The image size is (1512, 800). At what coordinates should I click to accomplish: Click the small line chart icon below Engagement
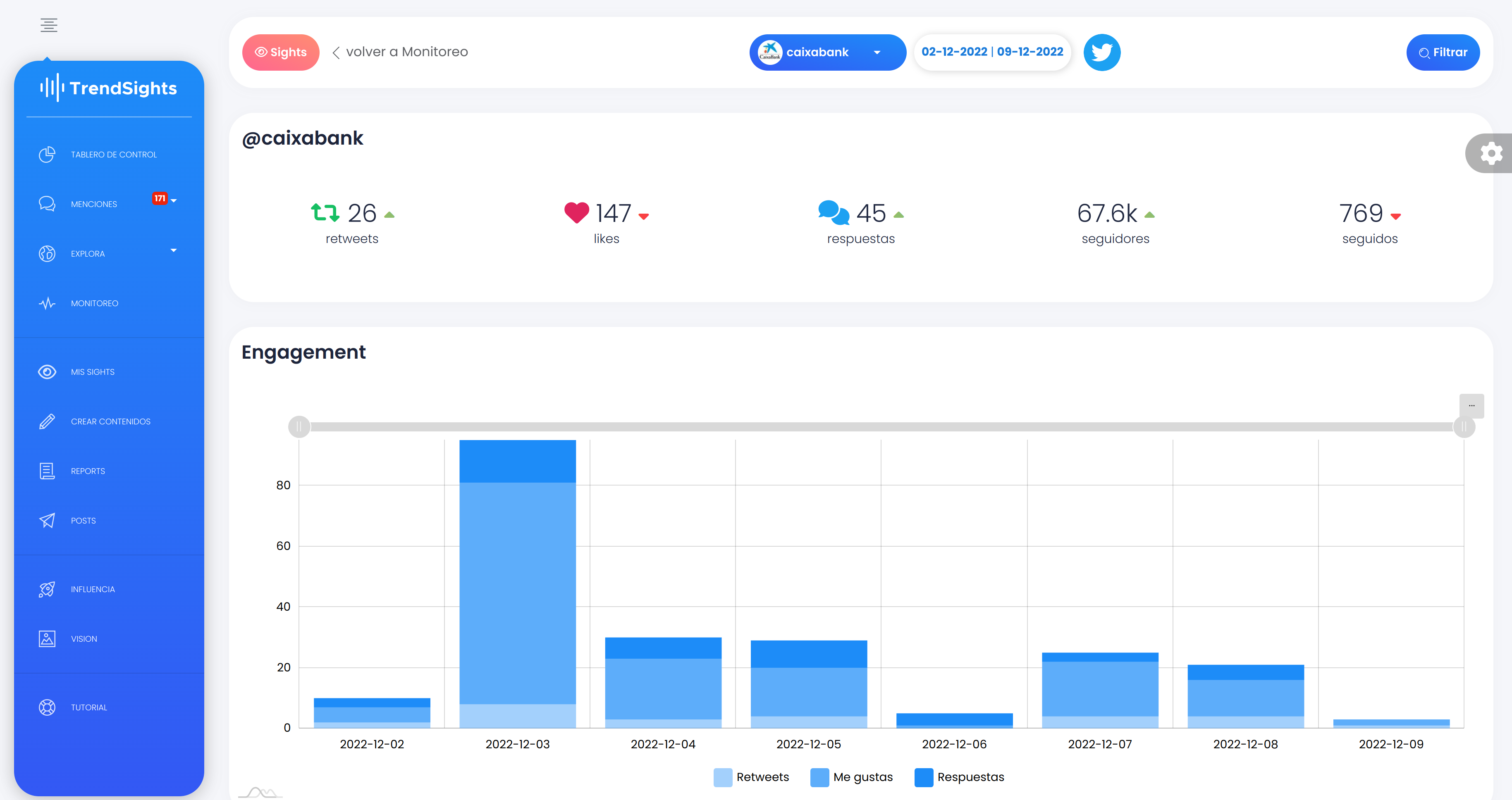coord(260,793)
